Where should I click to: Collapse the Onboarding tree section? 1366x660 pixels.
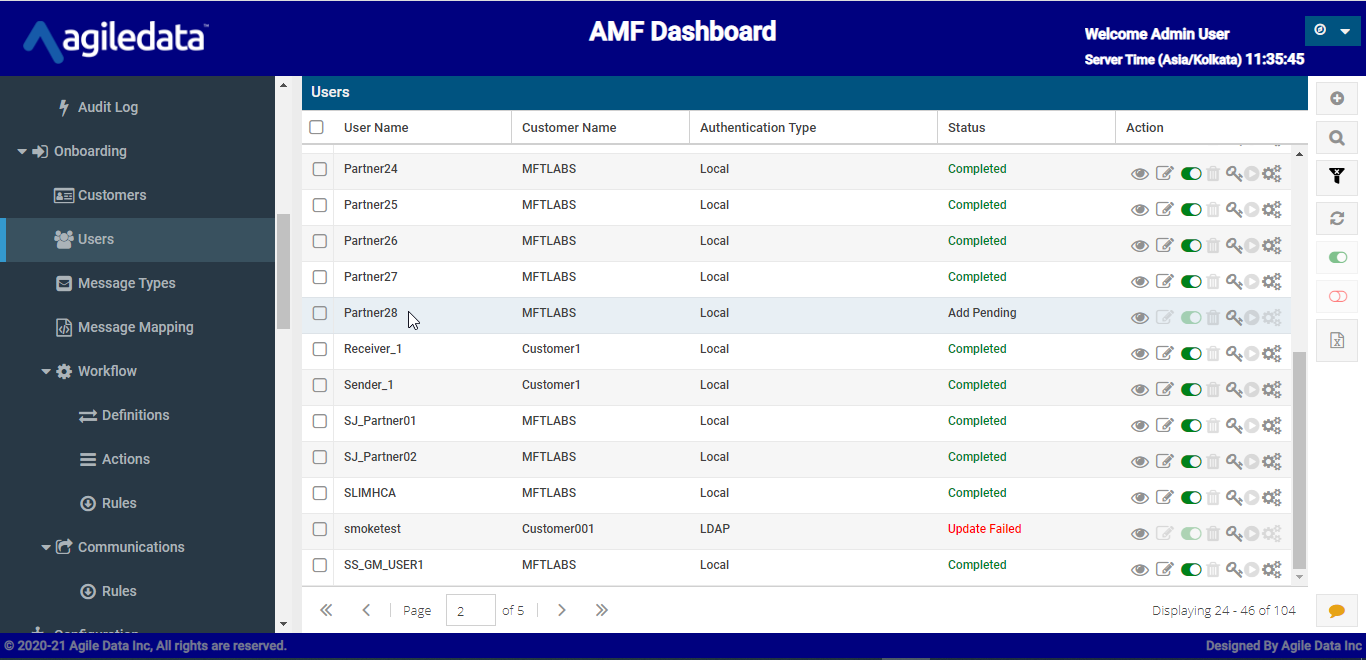tap(23, 152)
